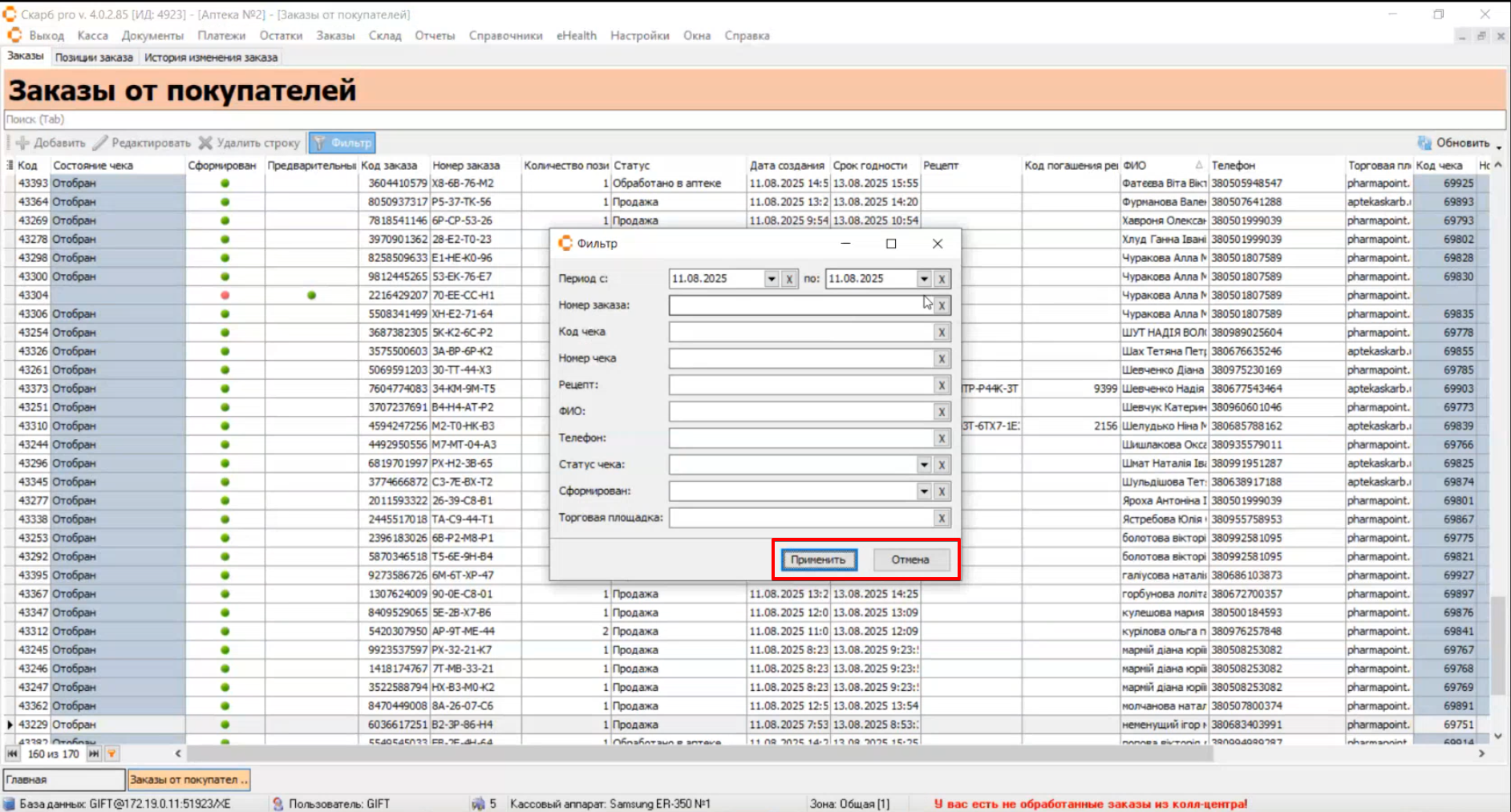1511x812 pixels.
Task: Click the horizontal scrollbar under the table
Action: (698, 753)
